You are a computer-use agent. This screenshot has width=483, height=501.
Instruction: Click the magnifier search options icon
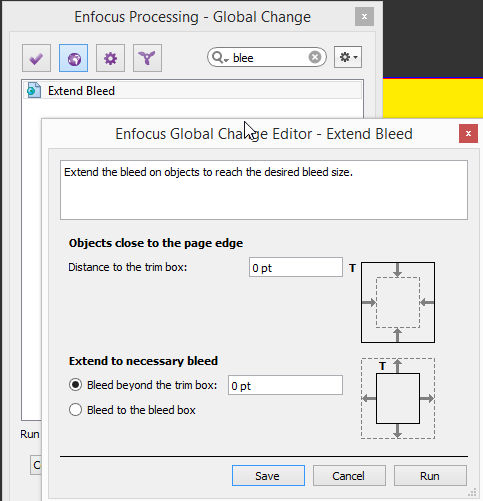[220, 57]
